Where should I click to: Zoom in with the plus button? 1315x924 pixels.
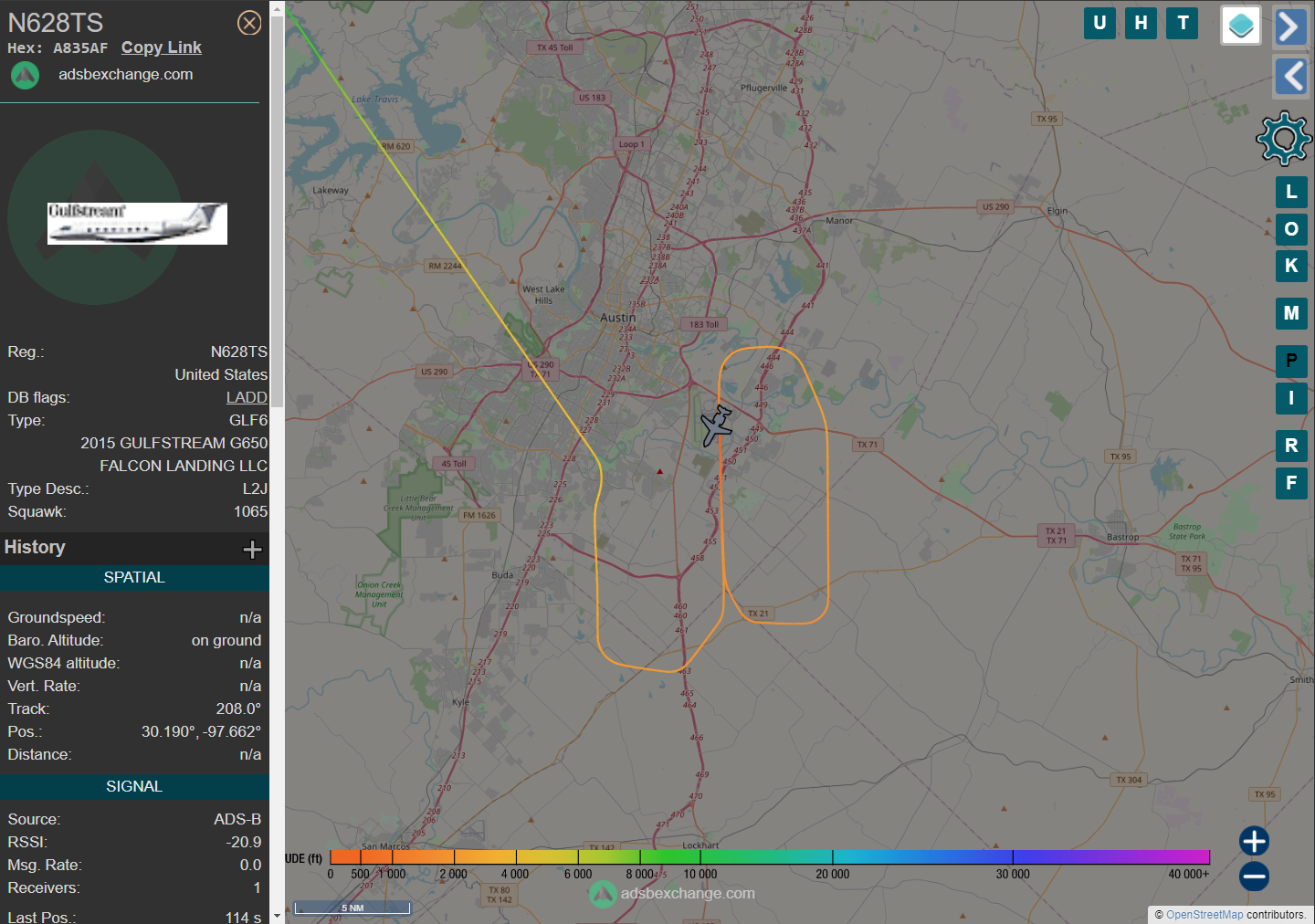1254,841
